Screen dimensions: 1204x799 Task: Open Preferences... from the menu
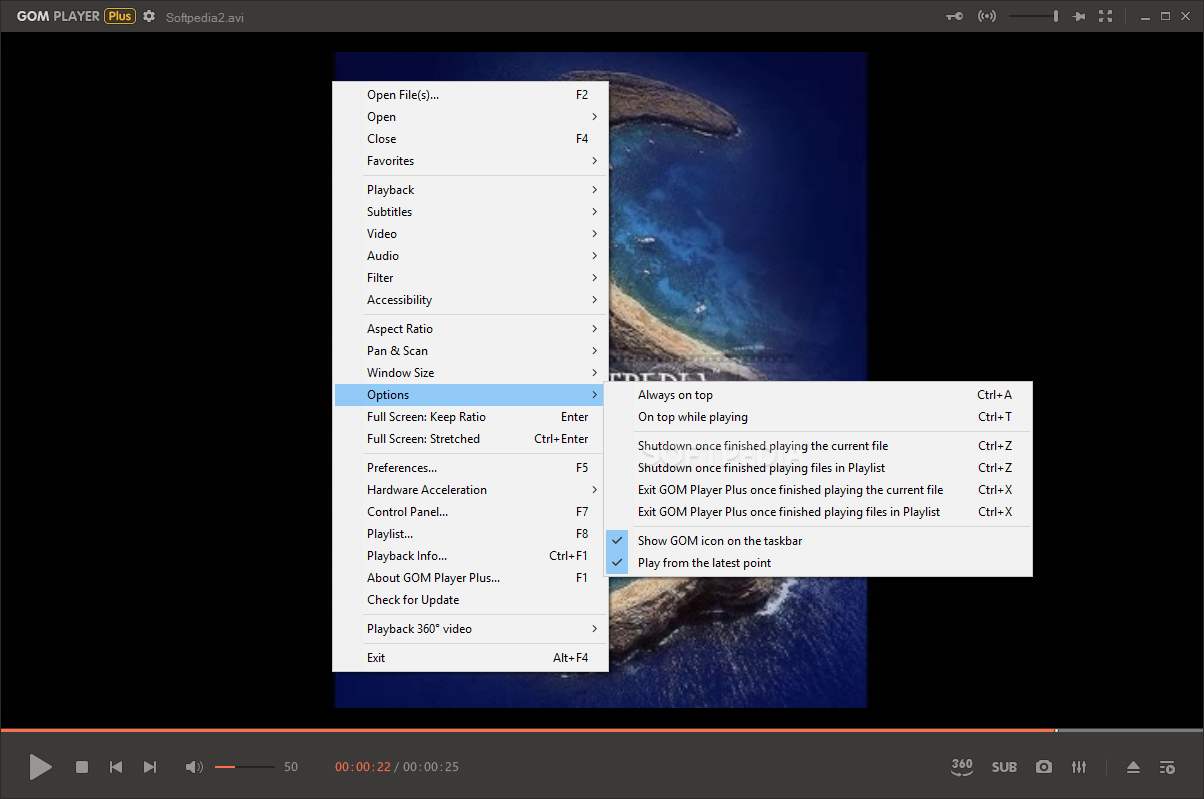click(470, 468)
